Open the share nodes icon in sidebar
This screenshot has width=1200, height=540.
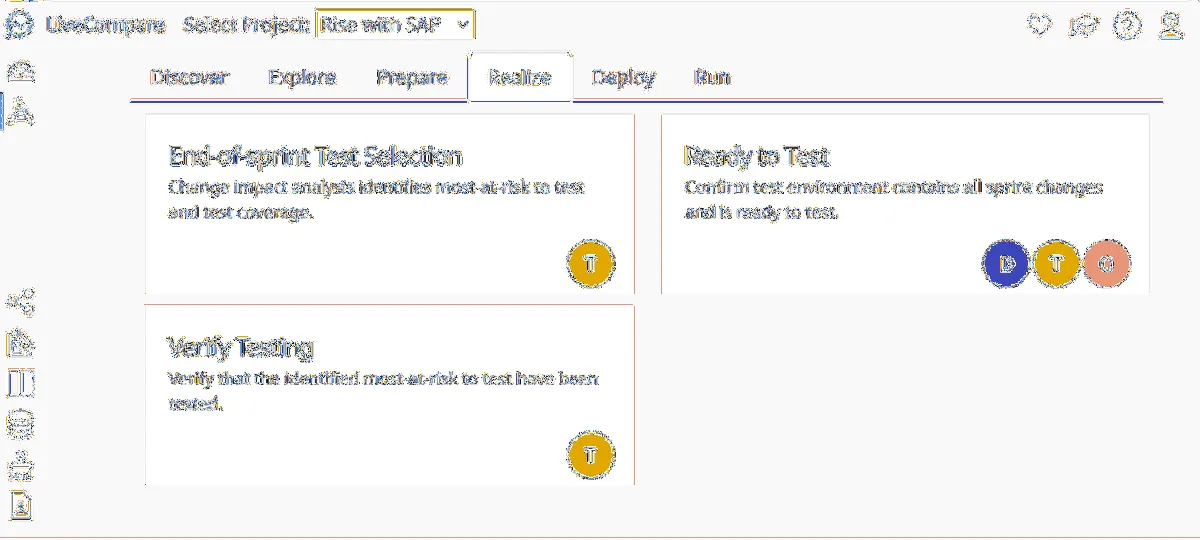pyautogui.click(x=20, y=301)
